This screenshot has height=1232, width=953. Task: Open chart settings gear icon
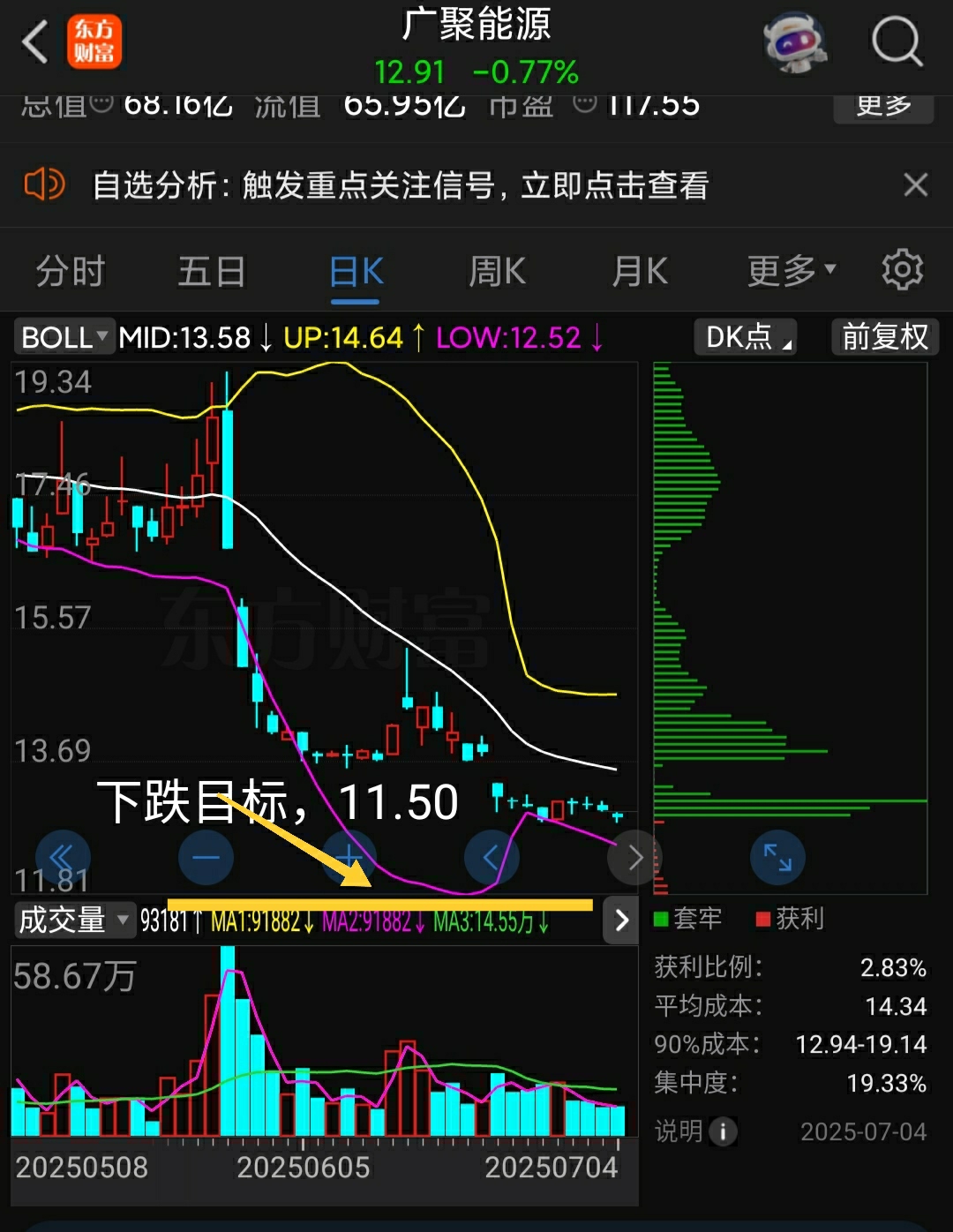903,270
